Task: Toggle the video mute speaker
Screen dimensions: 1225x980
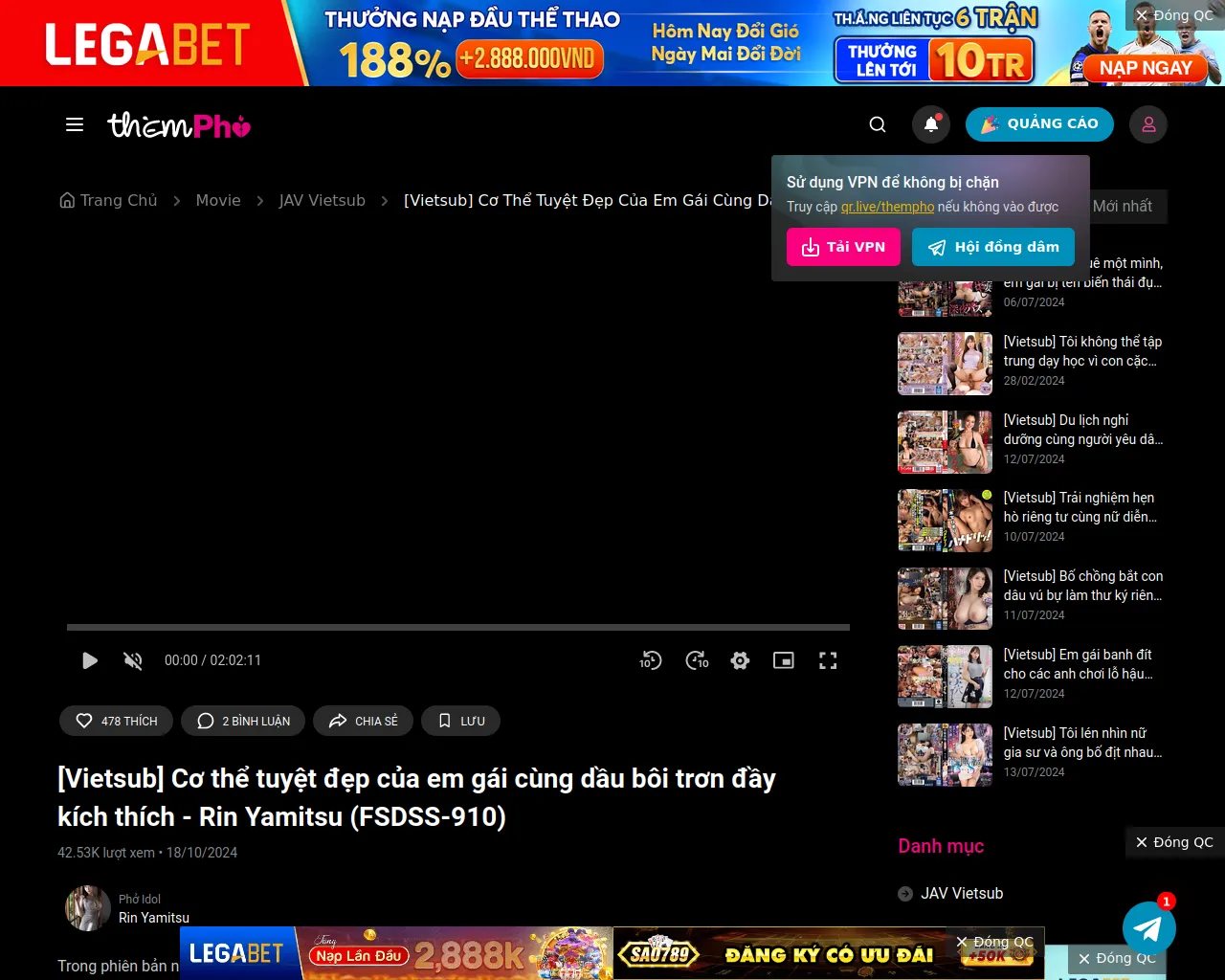Action: click(x=133, y=660)
